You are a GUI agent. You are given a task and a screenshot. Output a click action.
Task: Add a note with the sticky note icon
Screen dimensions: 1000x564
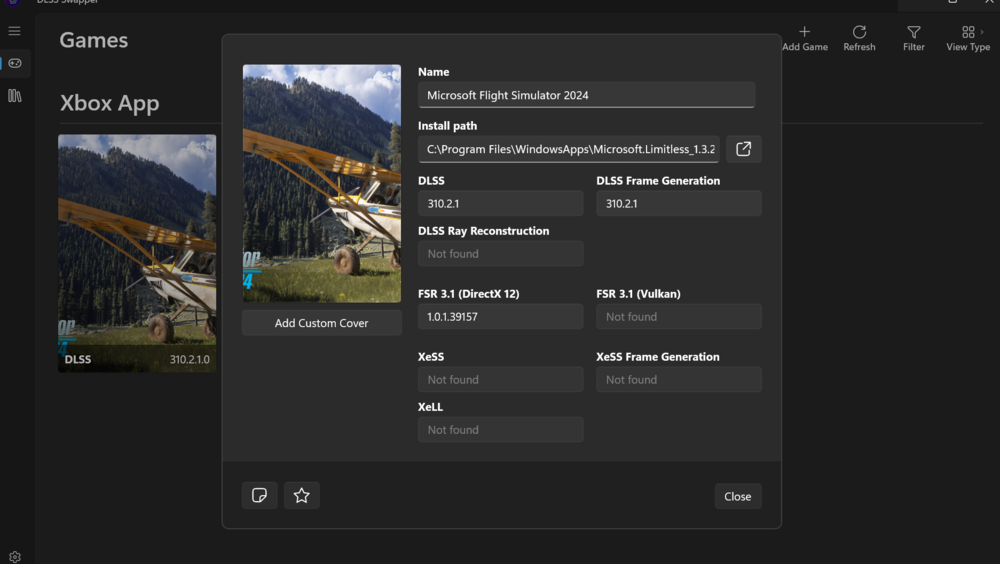[259, 496]
